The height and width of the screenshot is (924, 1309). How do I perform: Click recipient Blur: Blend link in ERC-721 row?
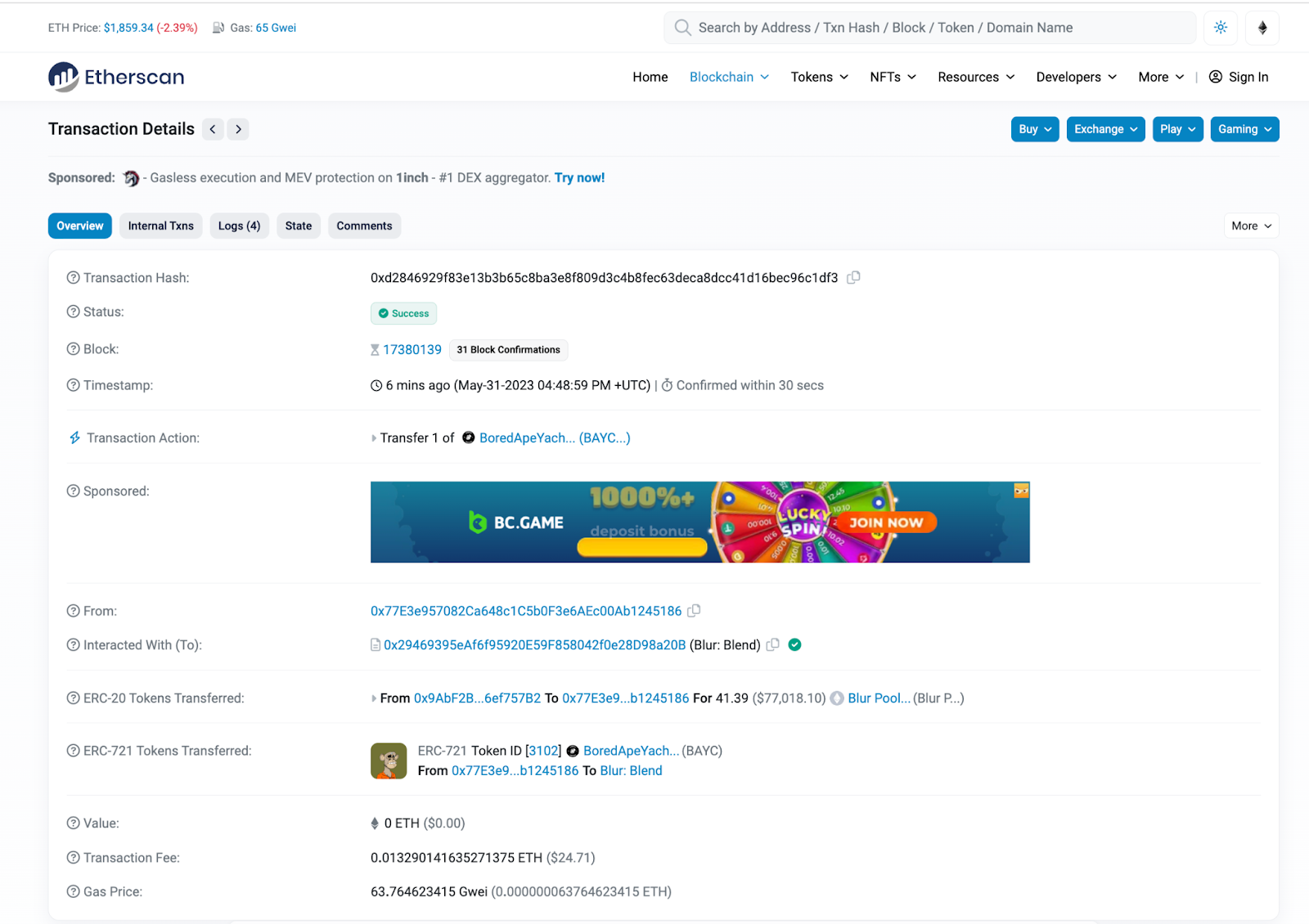(631, 771)
